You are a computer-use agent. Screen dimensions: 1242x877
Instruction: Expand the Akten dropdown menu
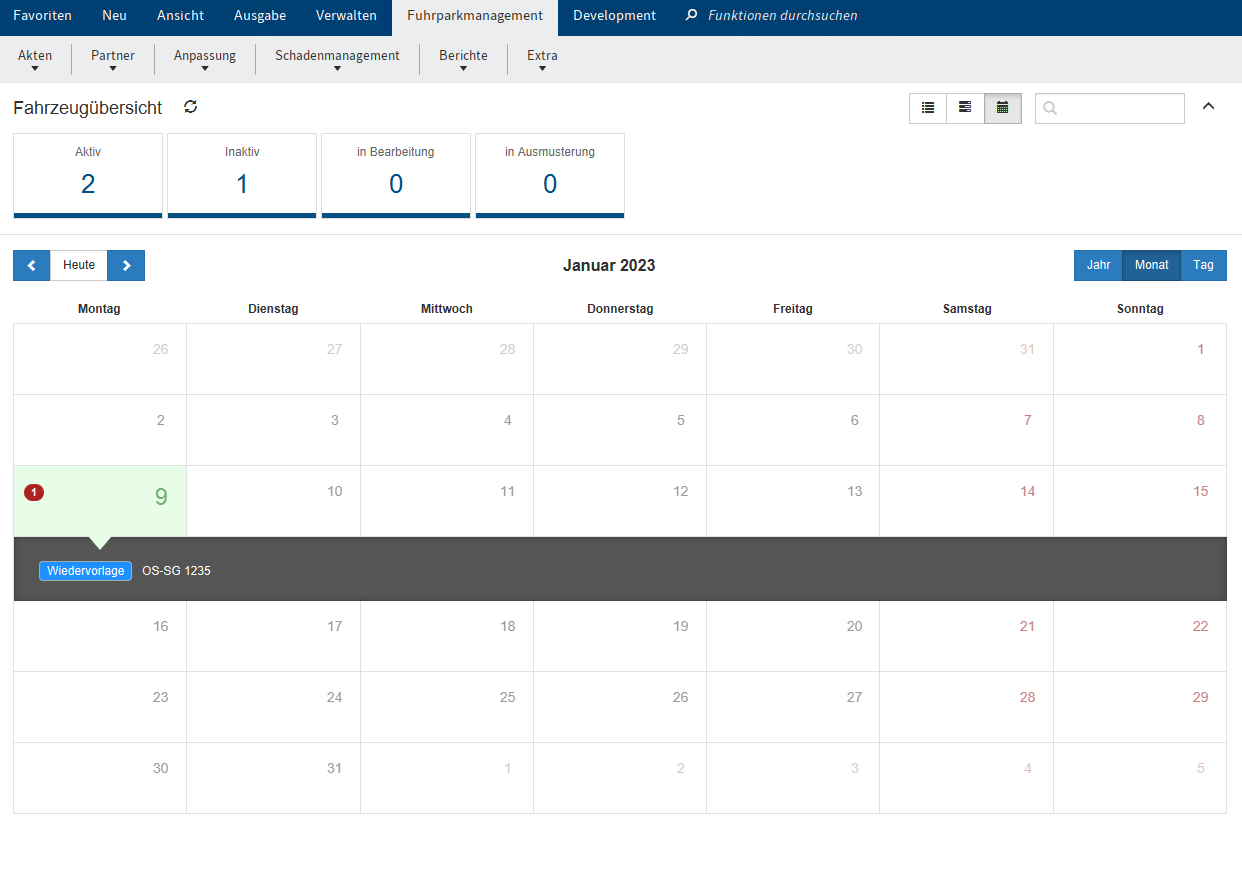point(35,60)
